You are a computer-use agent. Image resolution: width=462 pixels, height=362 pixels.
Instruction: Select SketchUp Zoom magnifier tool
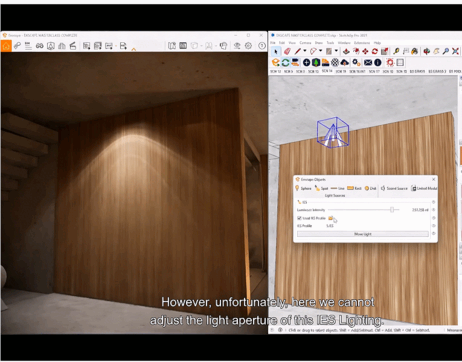[x=446, y=51]
